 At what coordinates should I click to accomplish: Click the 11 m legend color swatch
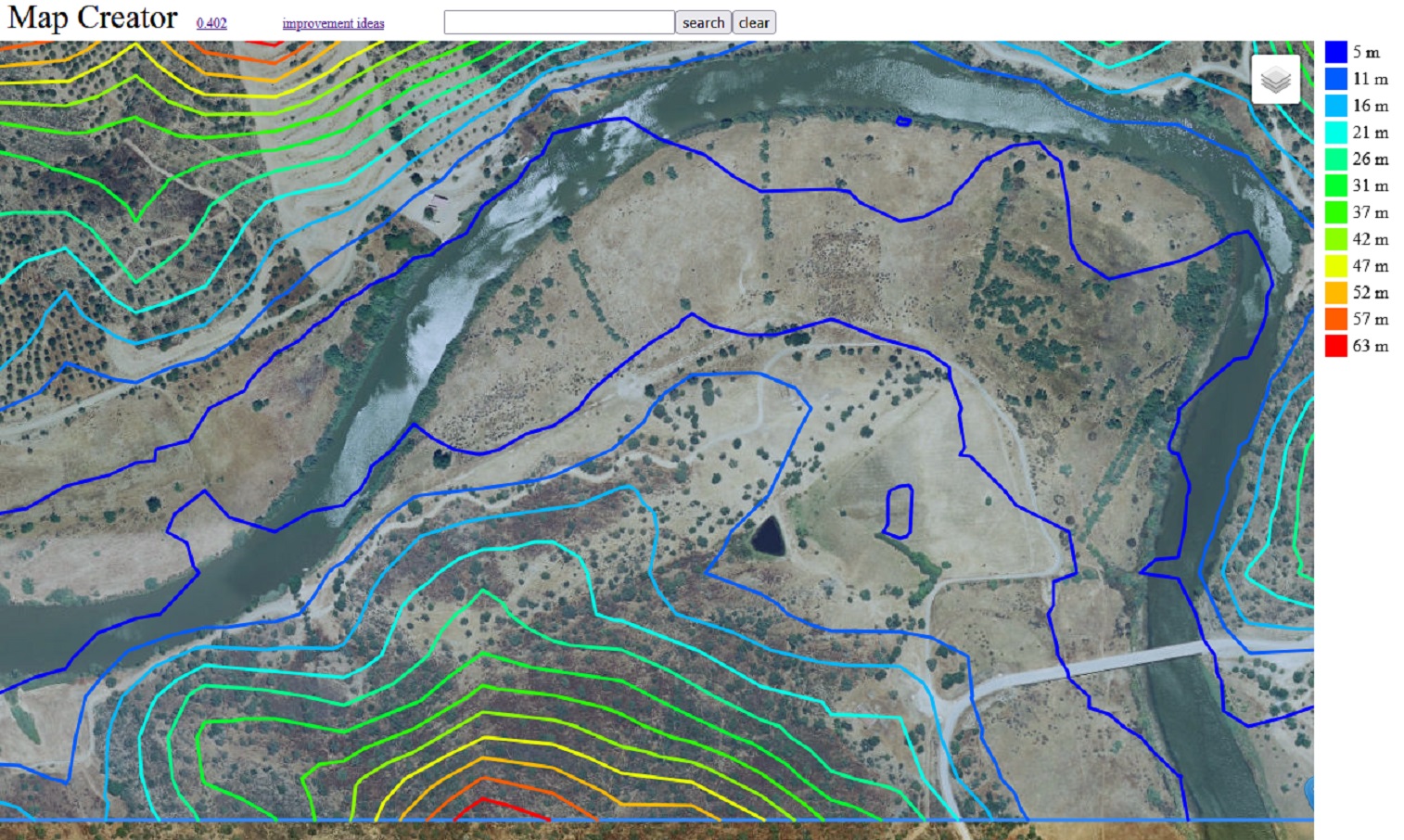pos(1335,79)
